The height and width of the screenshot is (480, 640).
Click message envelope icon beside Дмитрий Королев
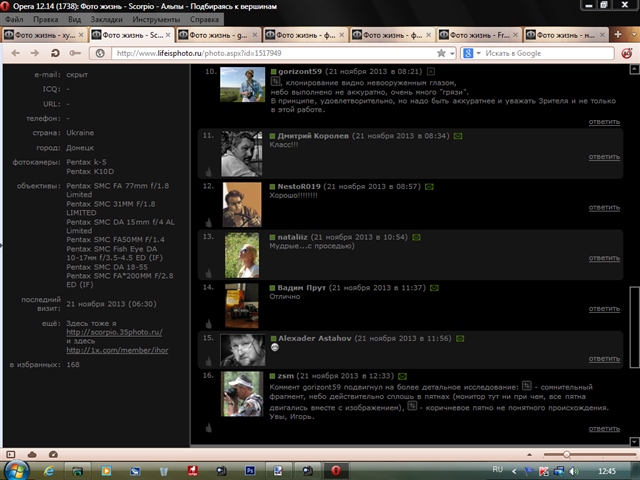click(459, 134)
